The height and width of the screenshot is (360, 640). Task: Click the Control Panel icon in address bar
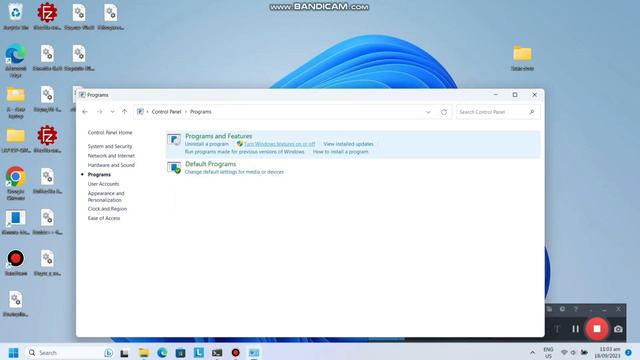(140, 112)
